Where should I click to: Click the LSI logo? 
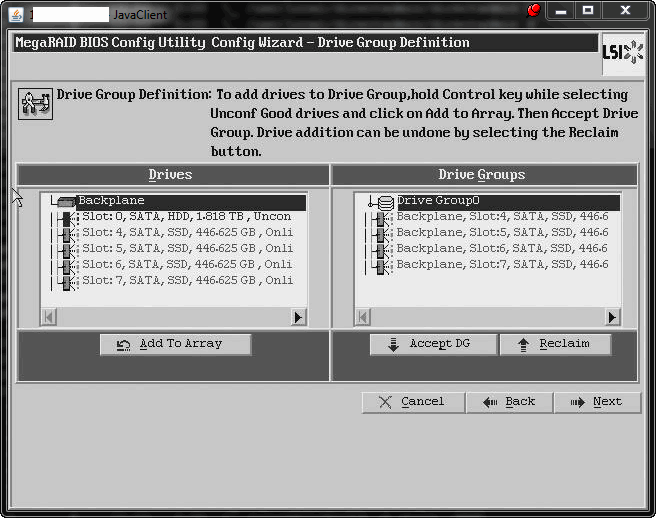coord(623,53)
